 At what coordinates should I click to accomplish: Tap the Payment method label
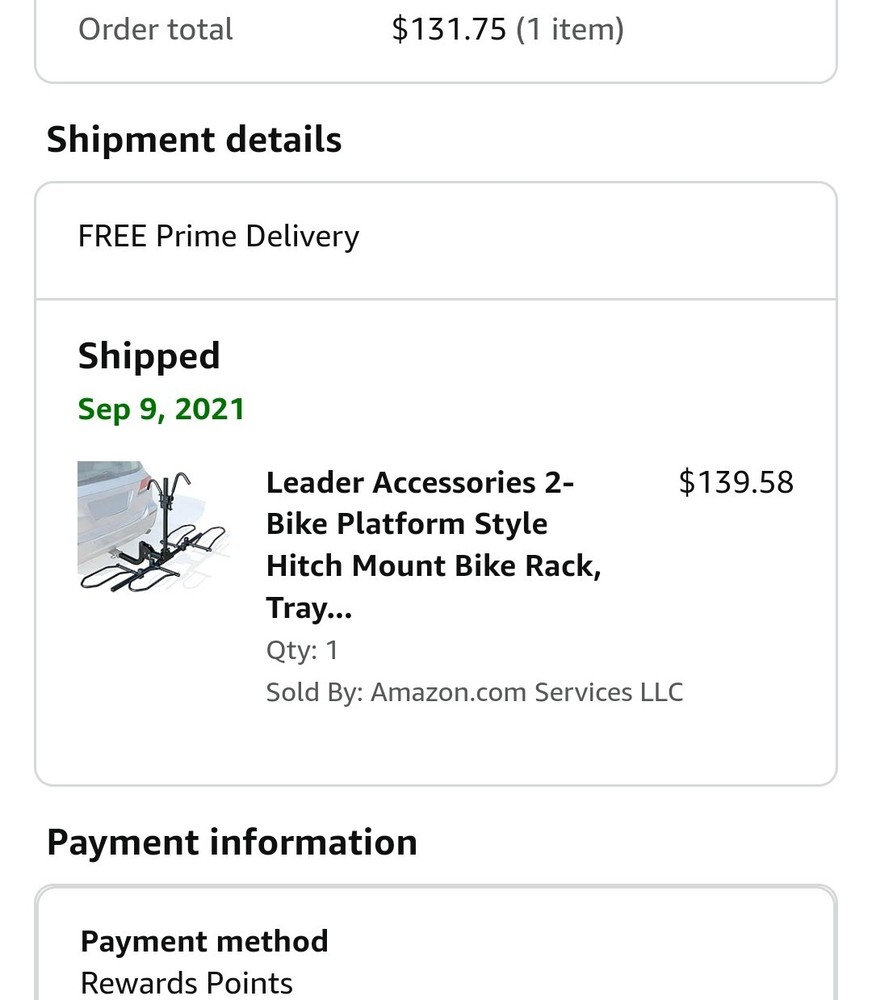pyautogui.click(x=204, y=941)
